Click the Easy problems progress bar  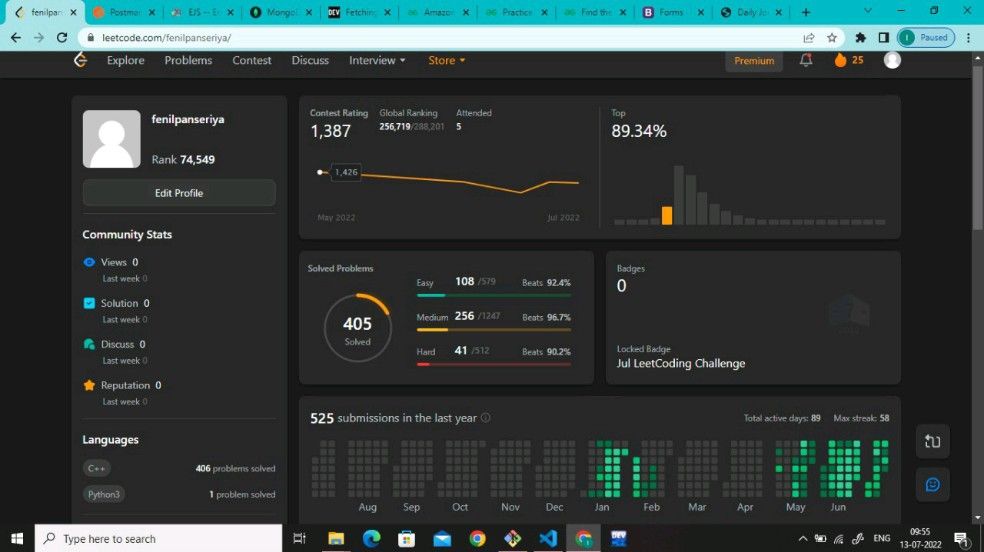494,295
